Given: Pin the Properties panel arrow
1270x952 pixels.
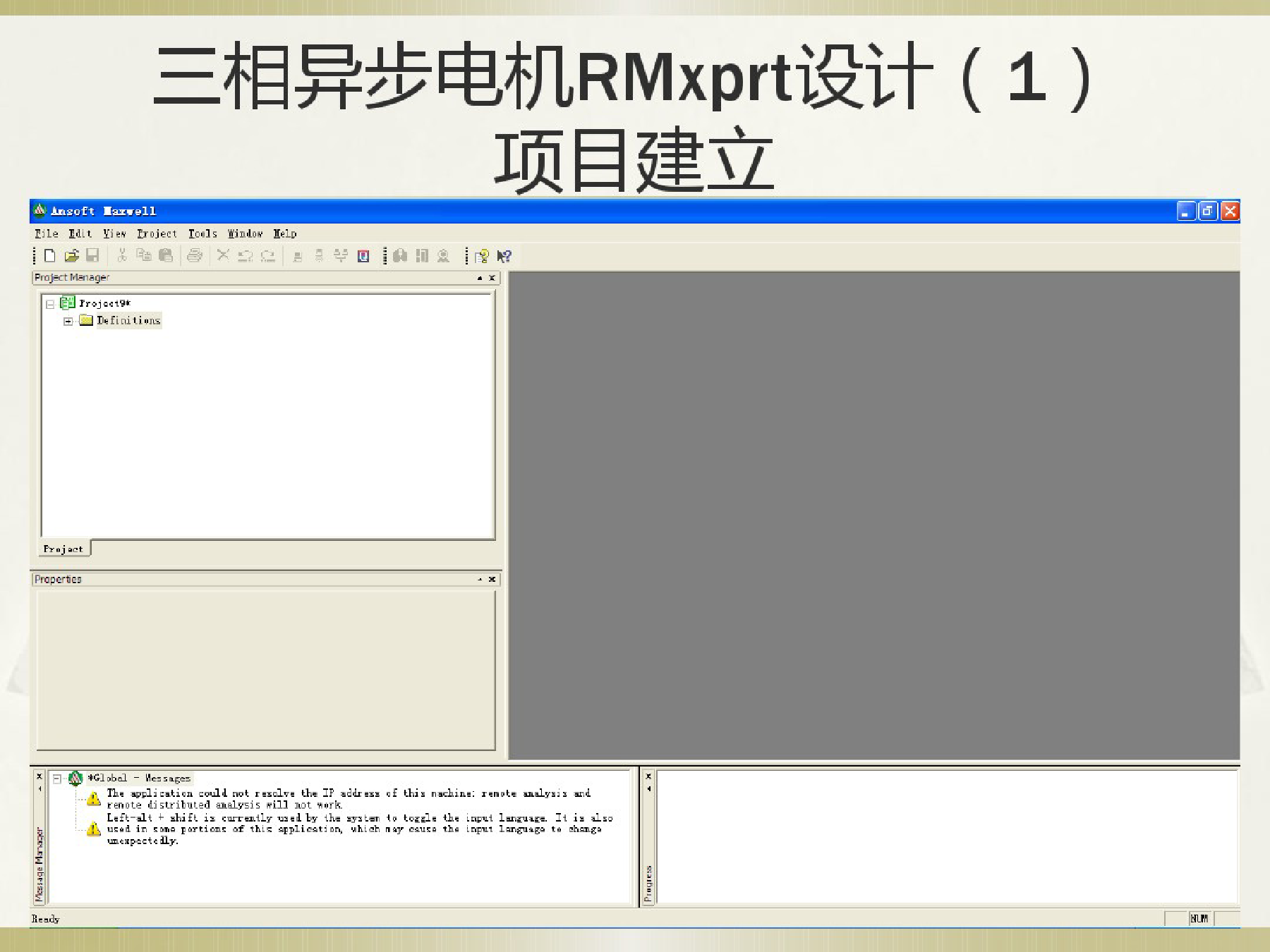Looking at the screenshot, I should (x=480, y=579).
